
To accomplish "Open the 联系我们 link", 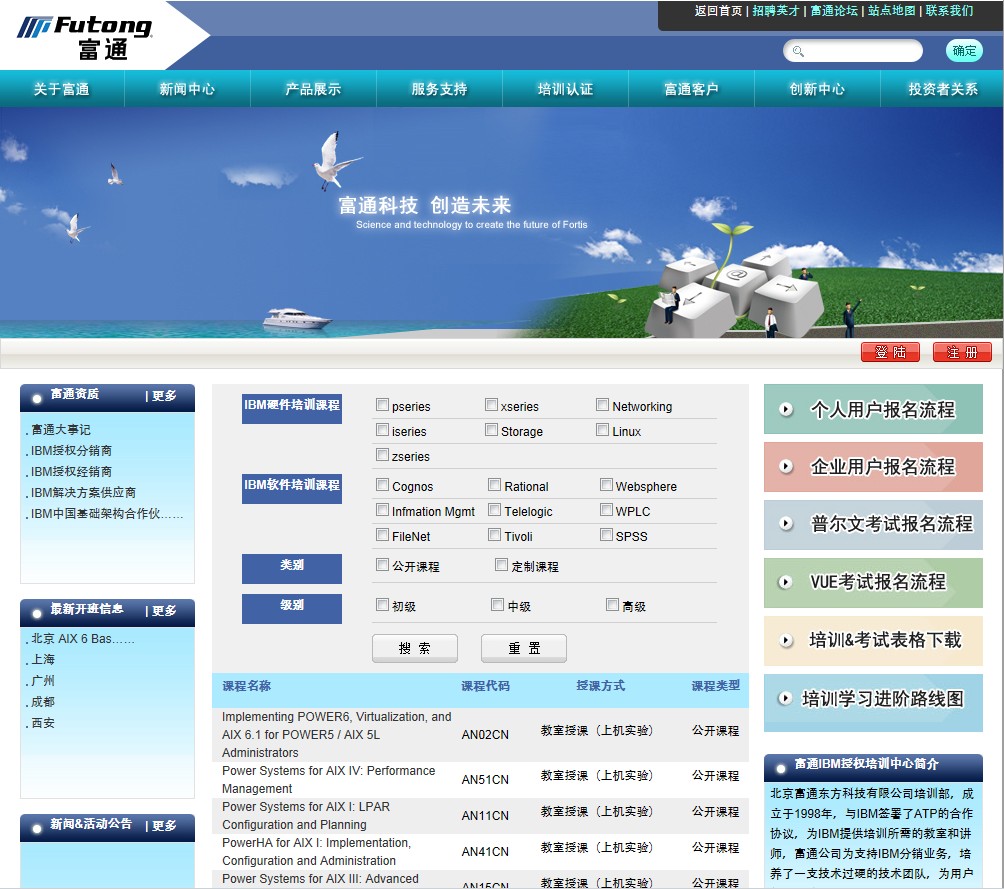I will (949, 11).
